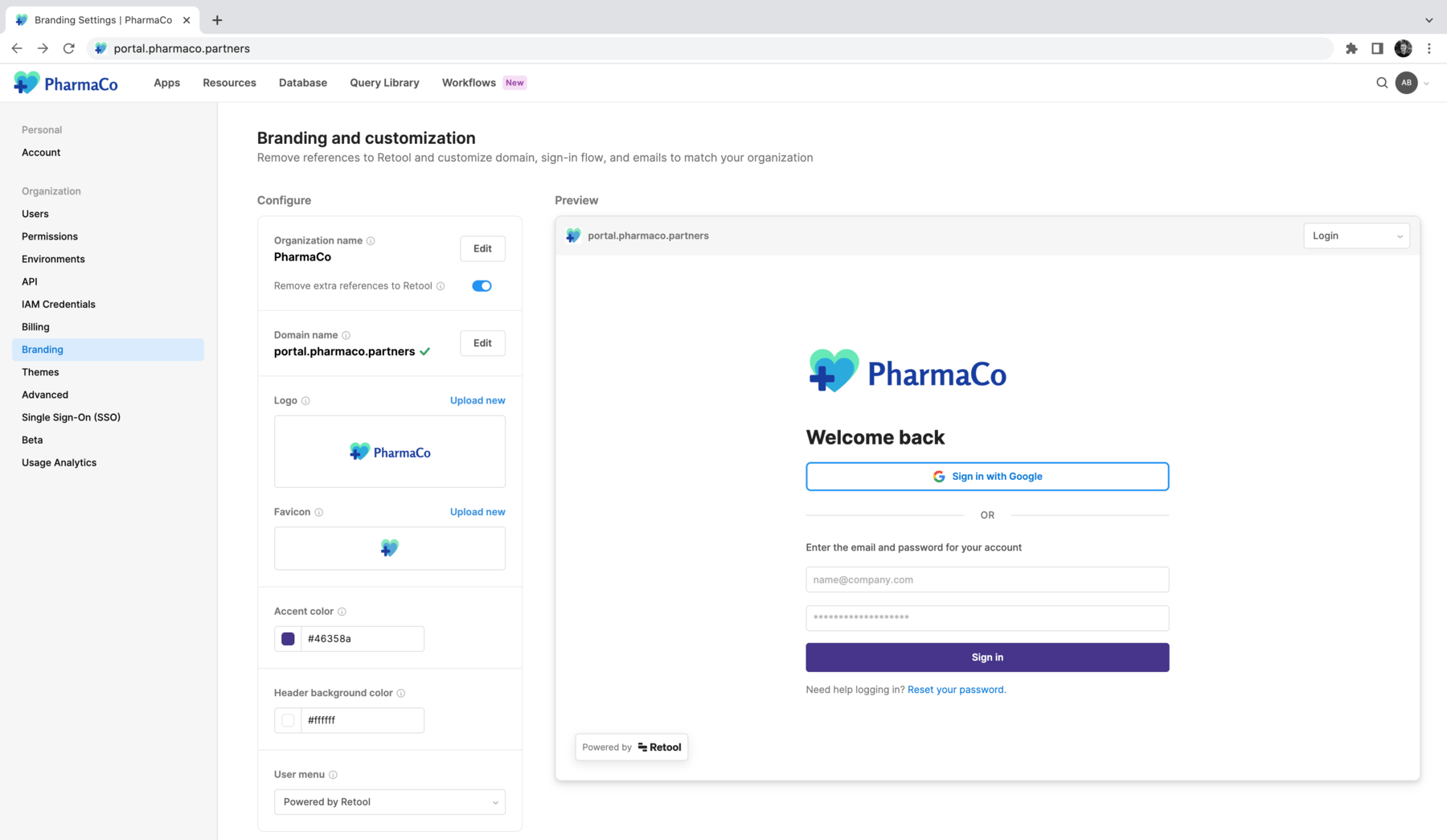The height and width of the screenshot is (840, 1447).
Task: Click the Header background color swatch
Action: (288, 720)
